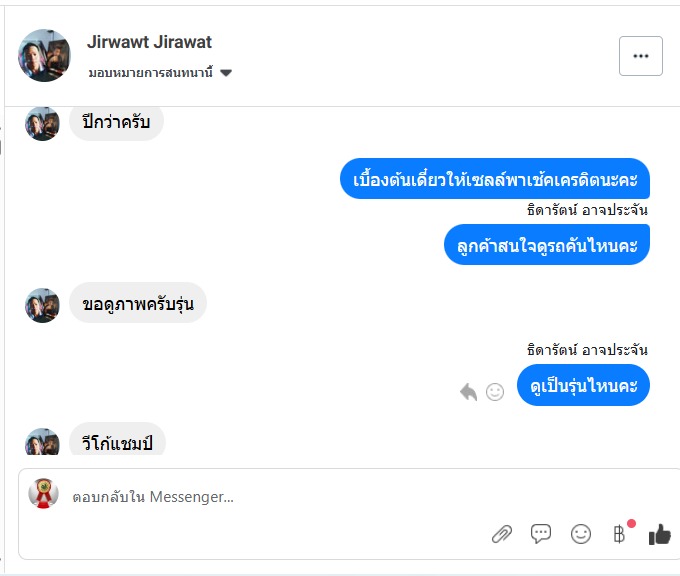This screenshot has width=680, height=576.
Task: Open Jirwawt Jirawat's header profile picture
Action: tap(45, 55)
